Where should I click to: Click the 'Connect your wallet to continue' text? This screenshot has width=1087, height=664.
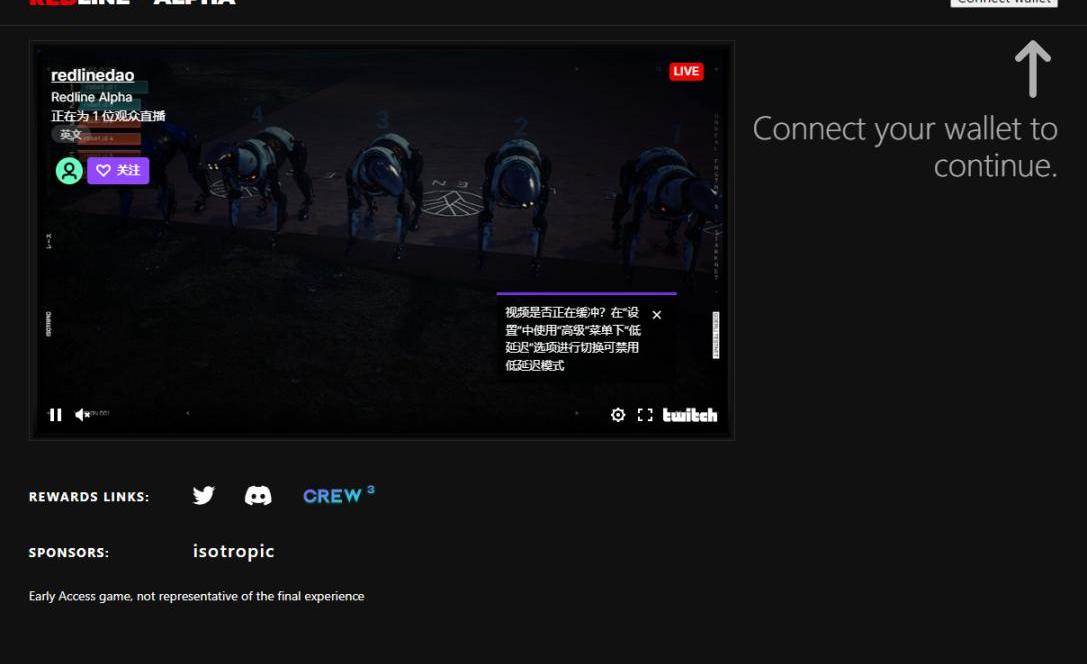[x=905, y=147]
